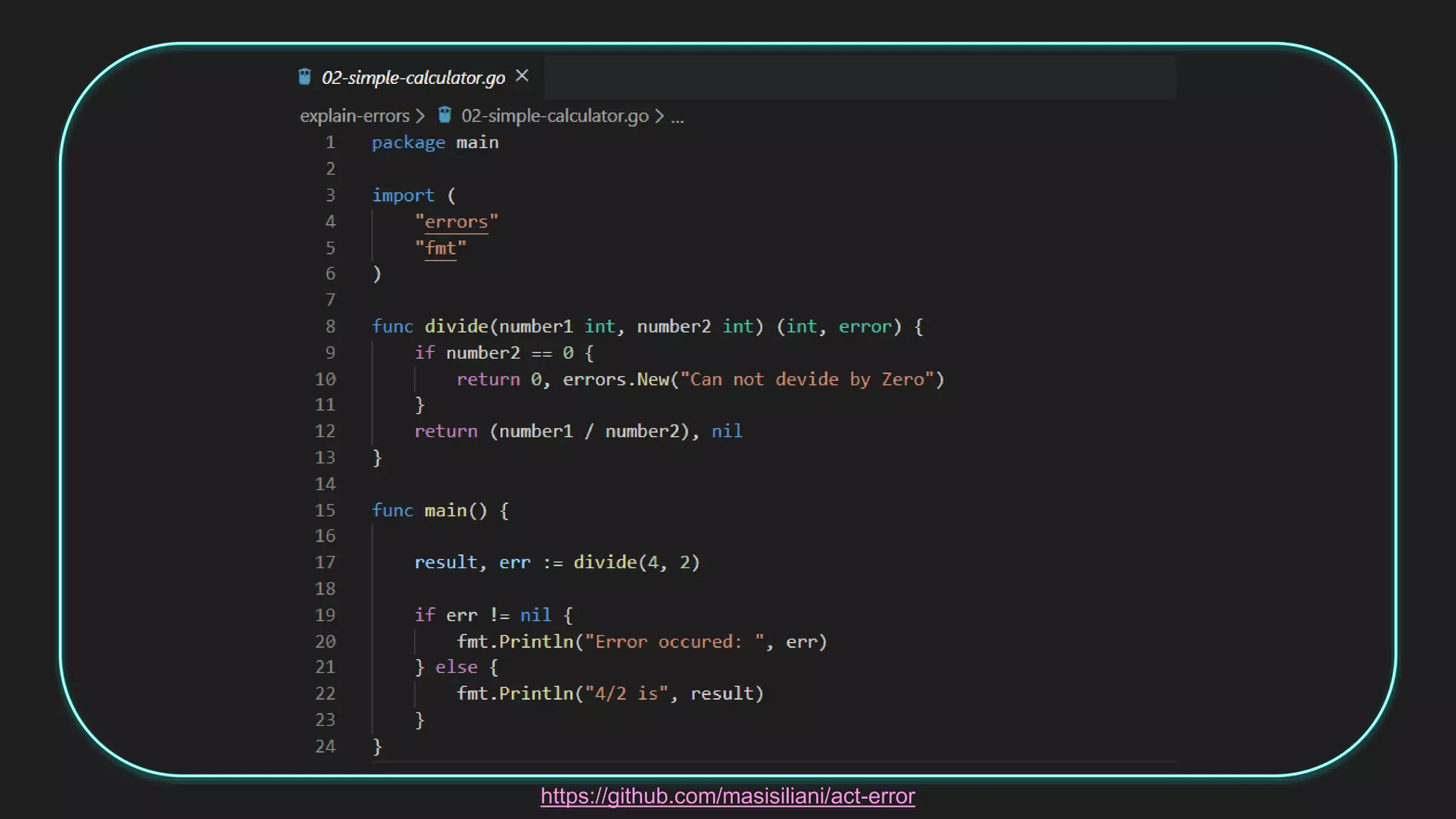
Task: Click the "main()" function name on line 15
Action: 456,510
